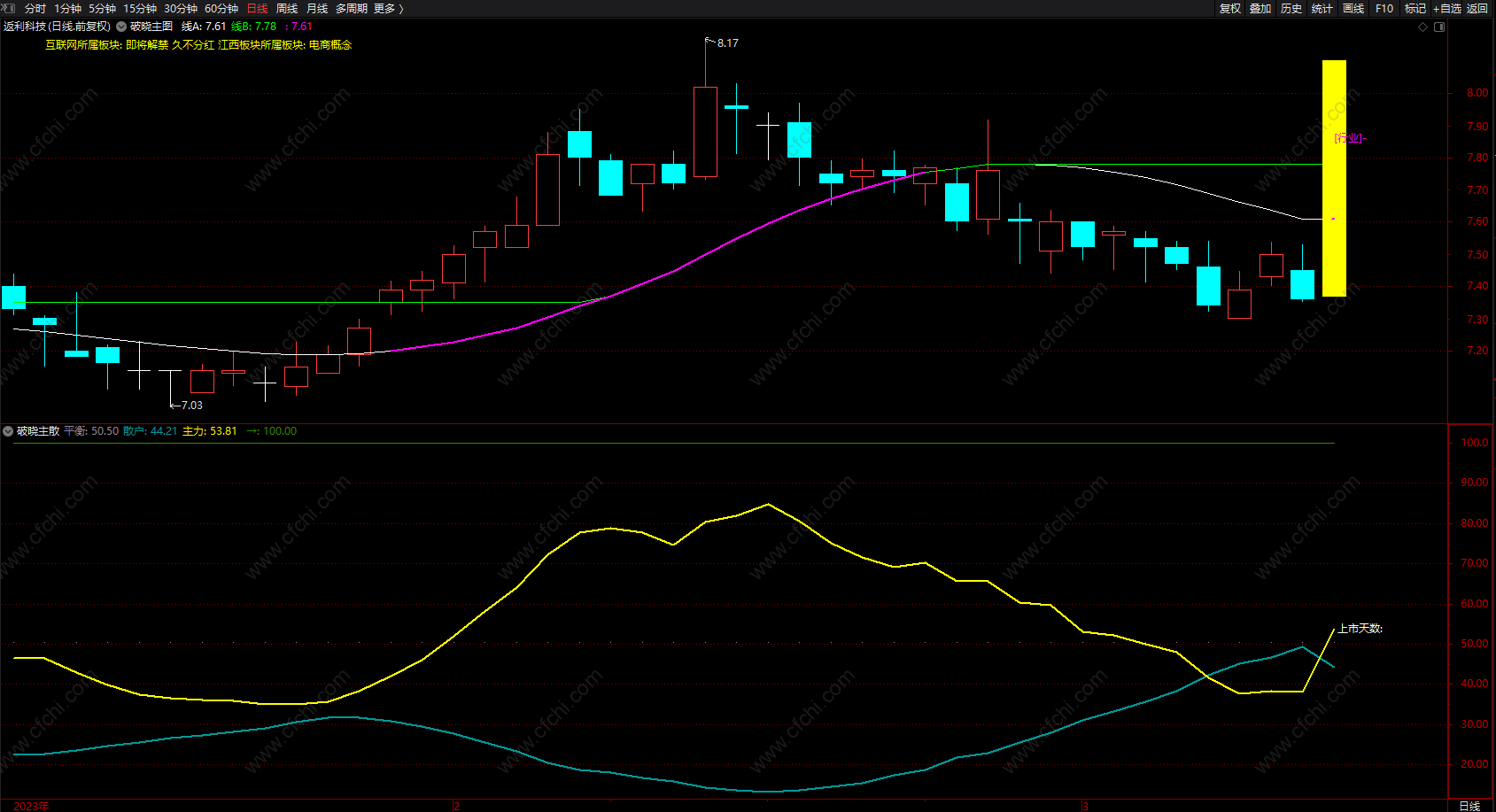Click the 统计 statistics button
Screen dimensions: 1496x812
coord(1322,9)
